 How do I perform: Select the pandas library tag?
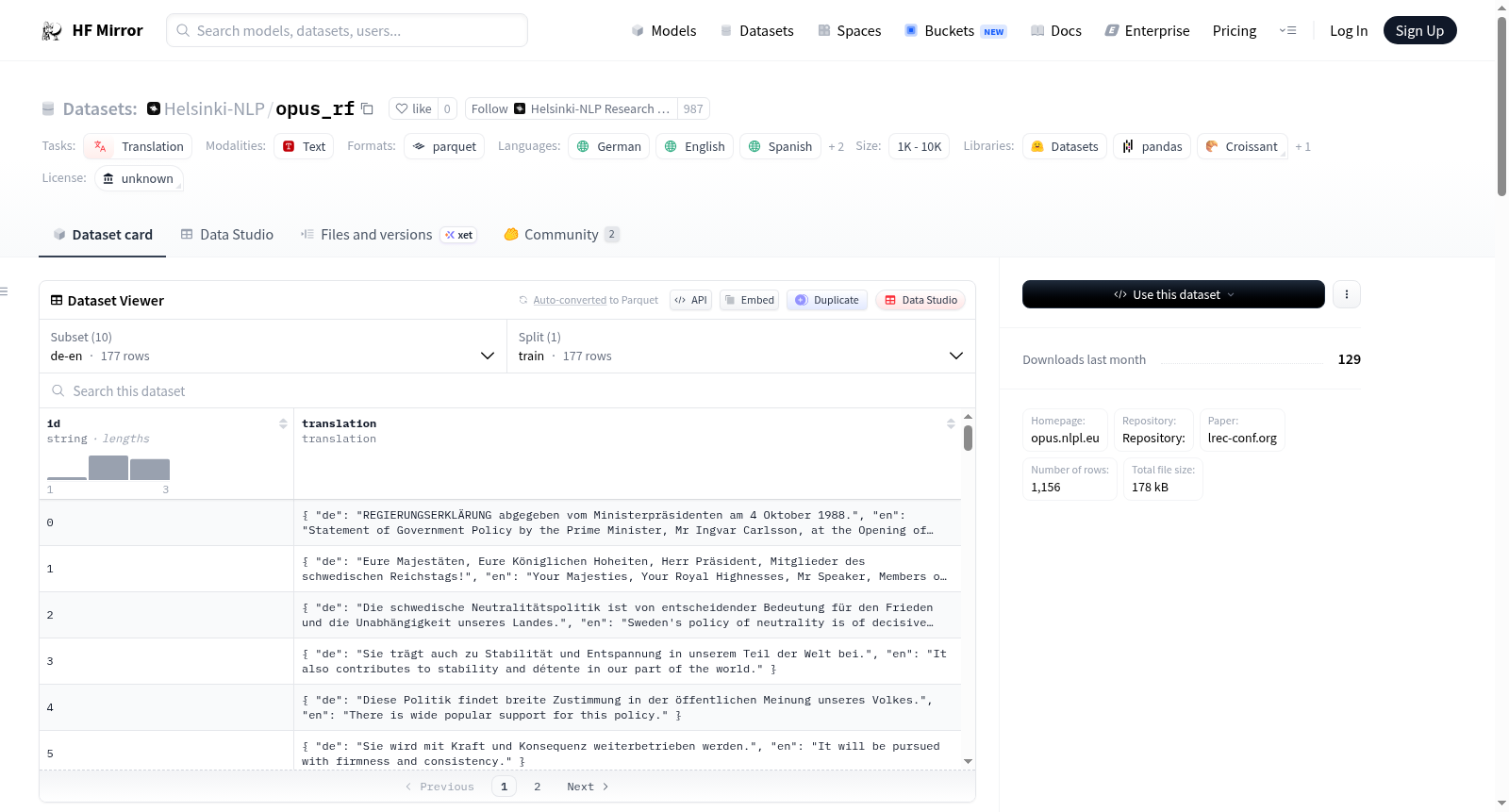tap(1152, 146)
